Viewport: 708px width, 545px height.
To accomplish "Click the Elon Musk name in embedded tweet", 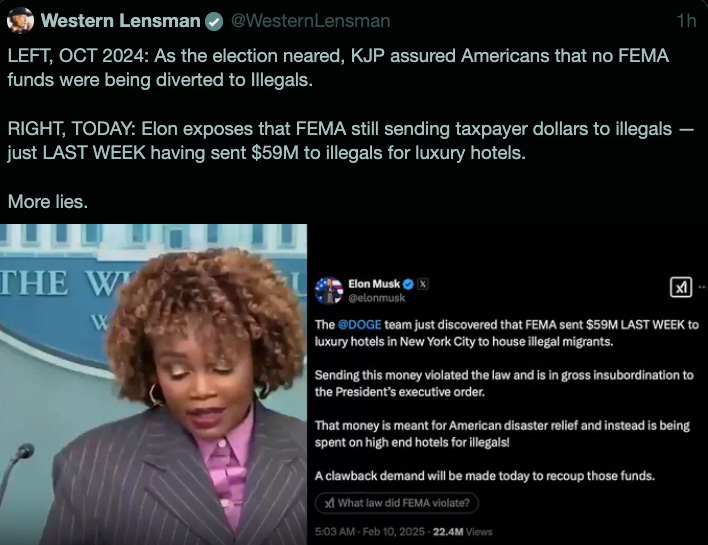I will tap(374, 284).
